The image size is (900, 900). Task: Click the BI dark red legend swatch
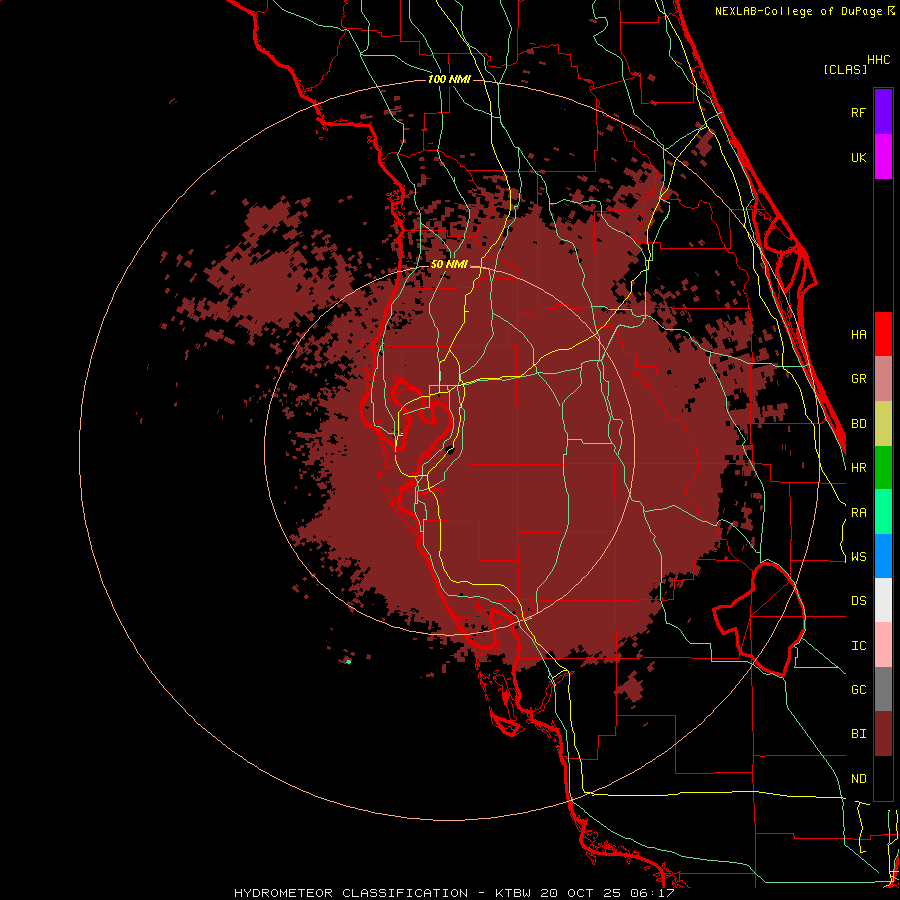pos(883,734)
